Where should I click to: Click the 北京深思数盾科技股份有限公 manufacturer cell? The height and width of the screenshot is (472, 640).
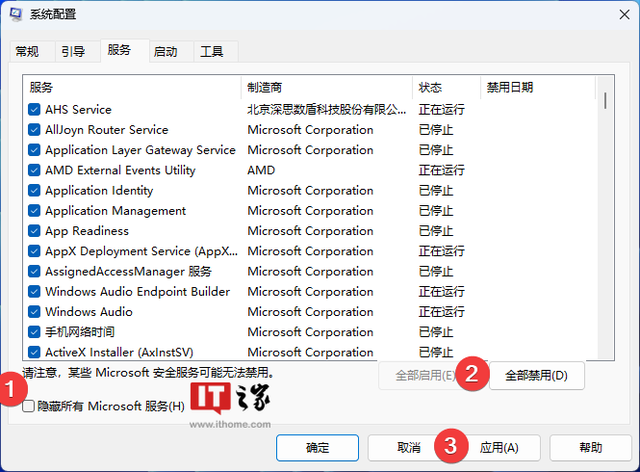click(x=327, y=109)
